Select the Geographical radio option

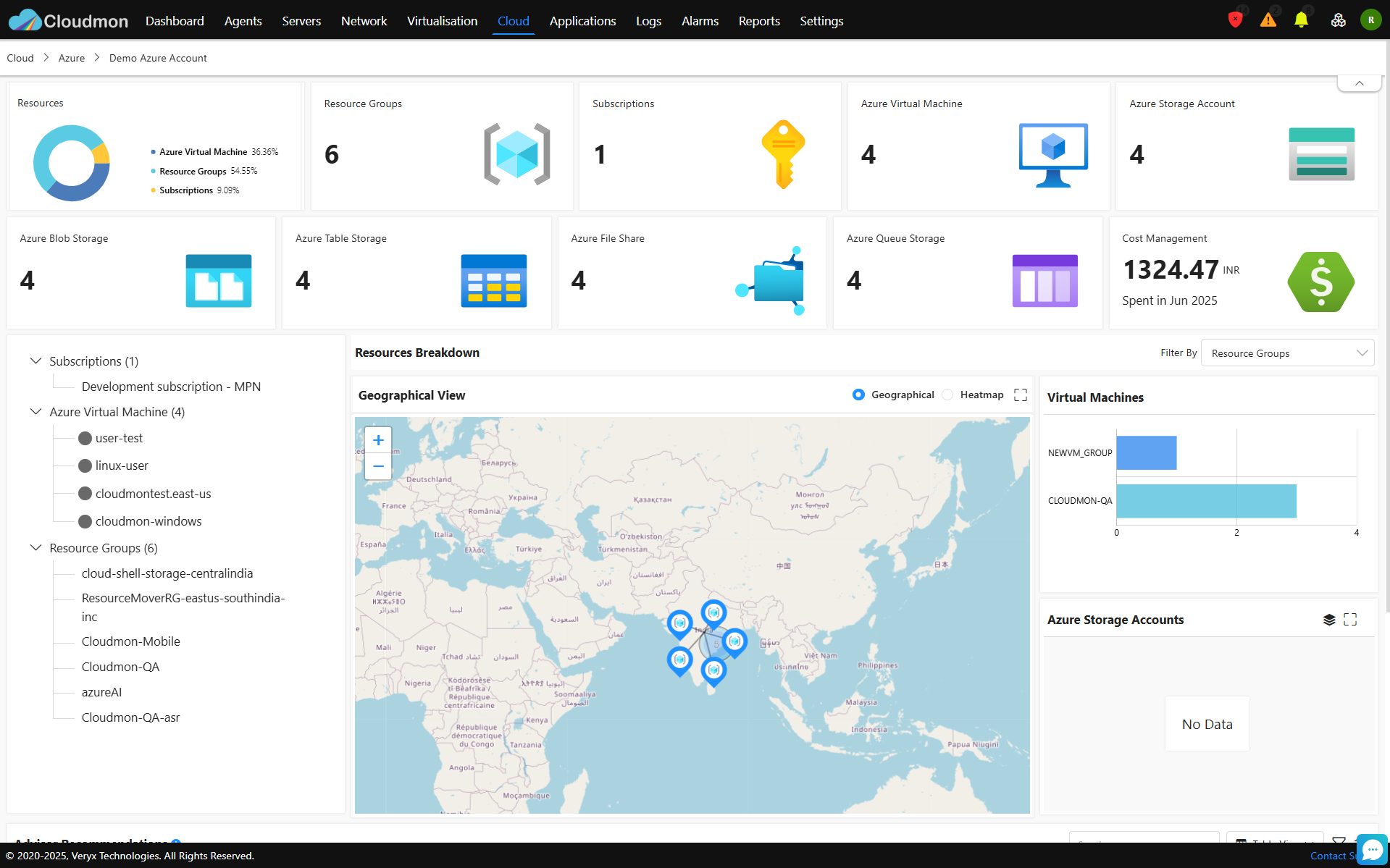click(x=858, y=395)
